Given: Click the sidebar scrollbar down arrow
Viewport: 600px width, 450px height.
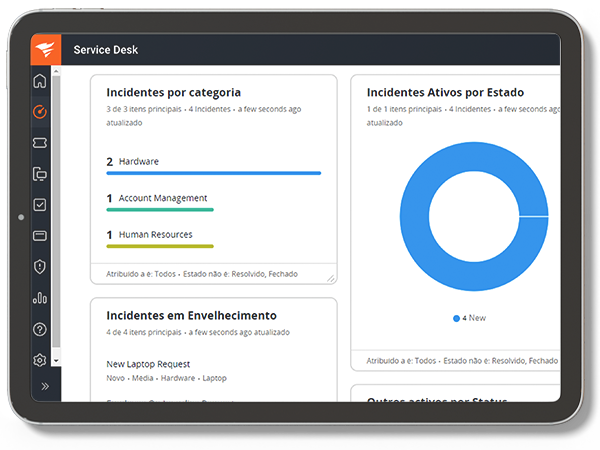Looking at the screenshot, I should (56, 360).
